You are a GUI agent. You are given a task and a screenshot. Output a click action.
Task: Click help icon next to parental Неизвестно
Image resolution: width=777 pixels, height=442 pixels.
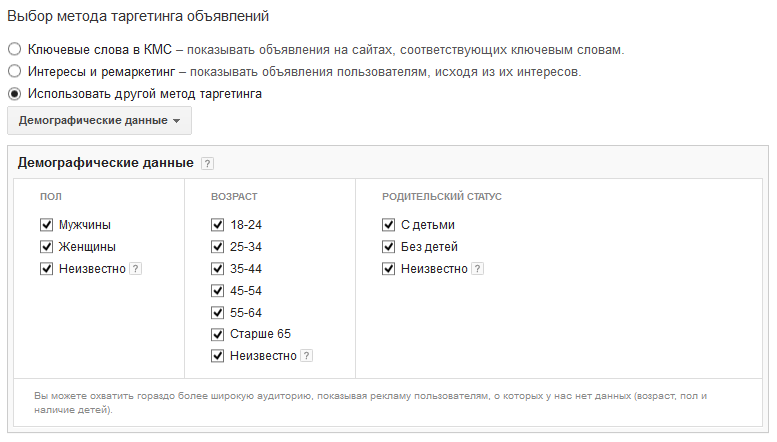477,269
